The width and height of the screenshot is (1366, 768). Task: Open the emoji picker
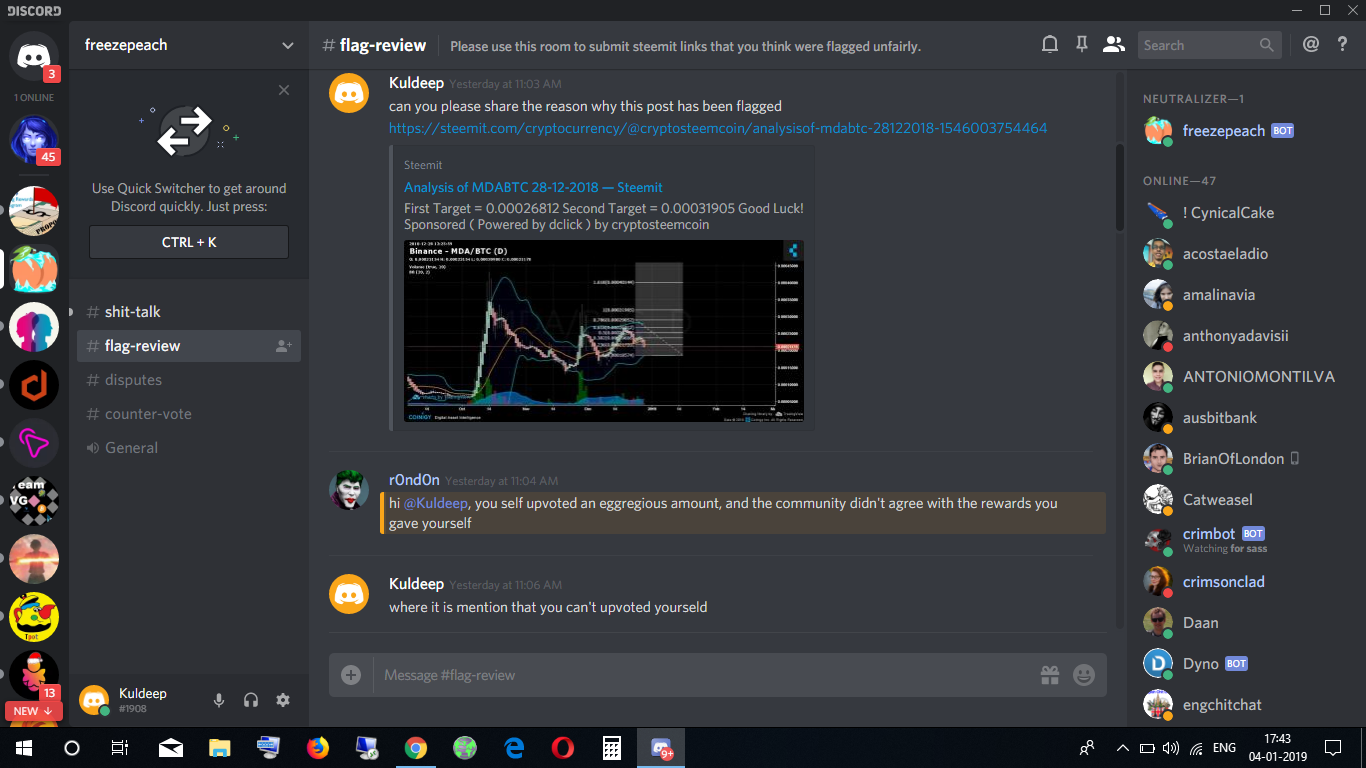tap(1084, 675)
